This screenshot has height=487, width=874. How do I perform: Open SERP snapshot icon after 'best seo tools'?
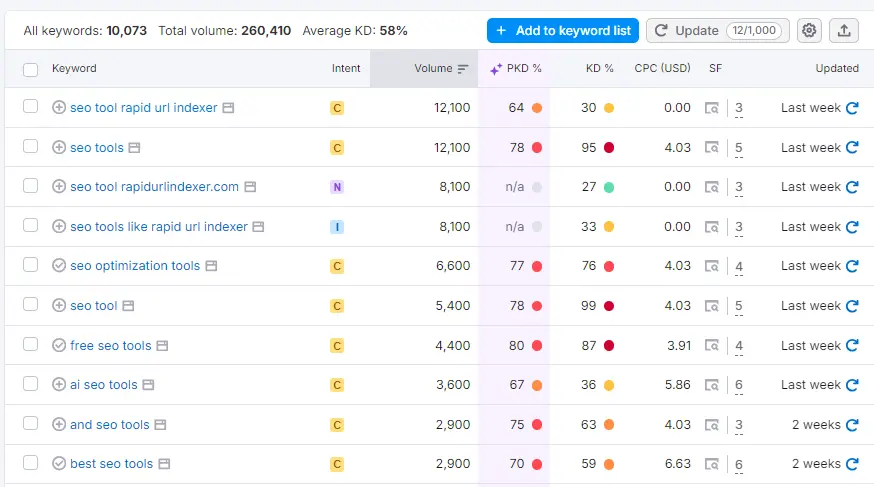point(164,464)
